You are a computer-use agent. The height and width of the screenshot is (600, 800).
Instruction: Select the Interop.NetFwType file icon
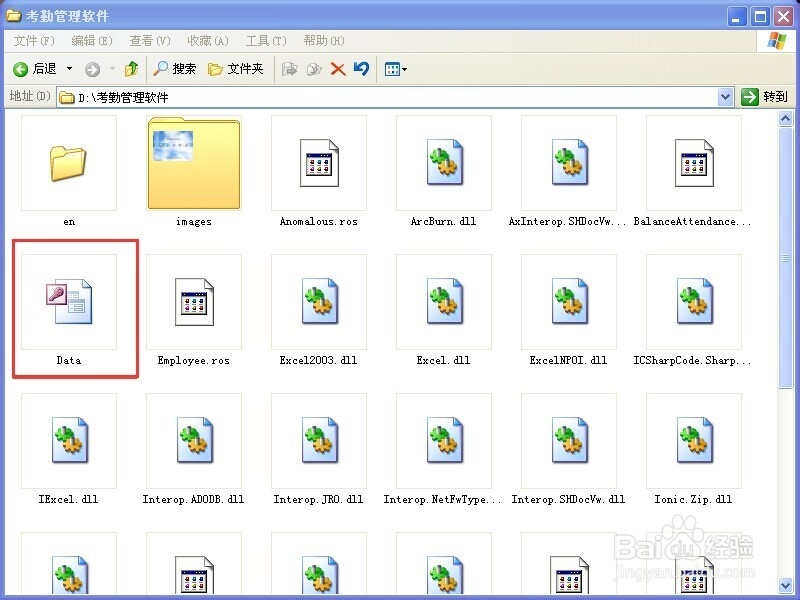click(444, 440)
